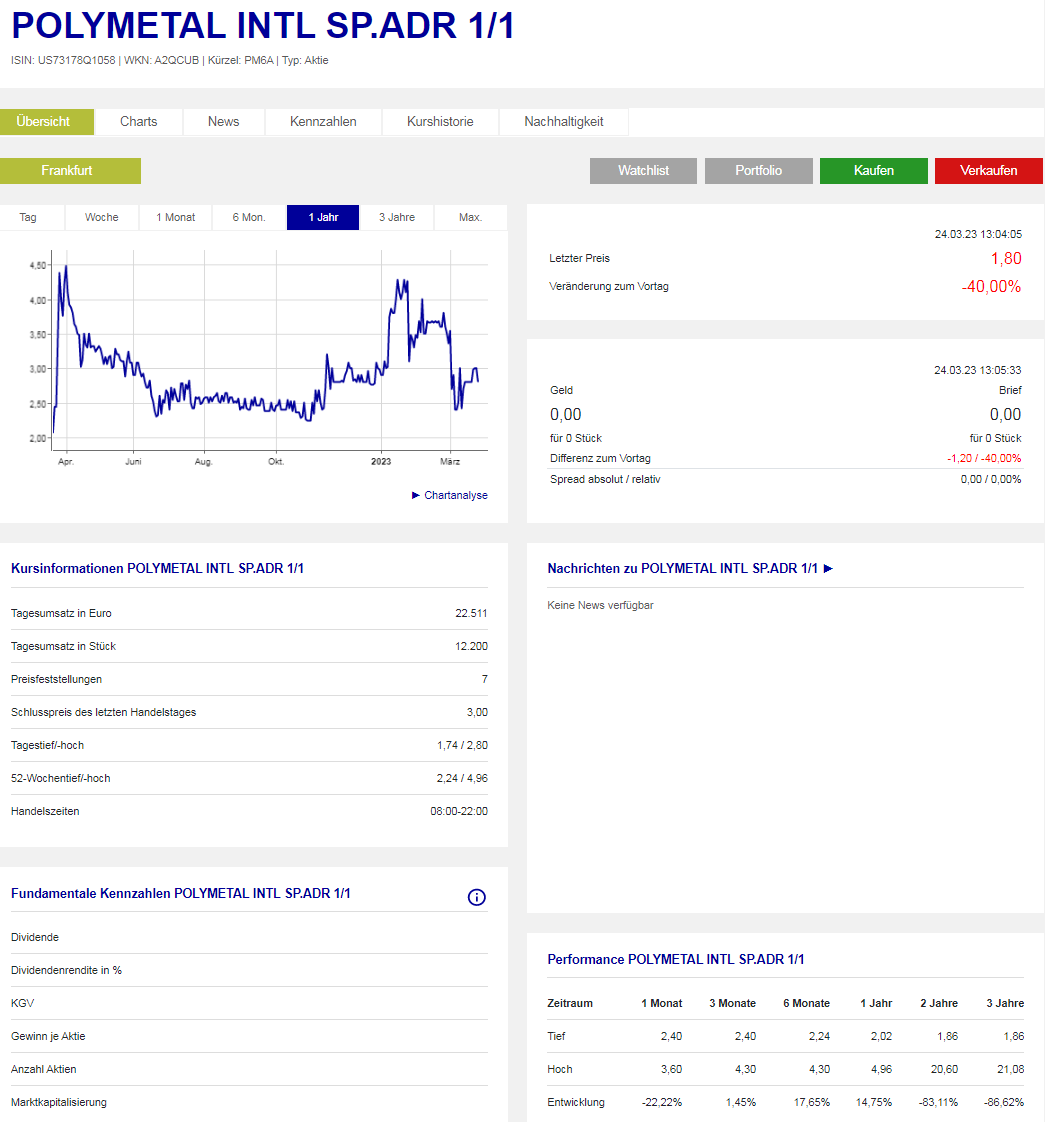This screenshot has height=1122, width=1045.
Task: Set chart range to Woche
Action: click(x=102, y=217)
